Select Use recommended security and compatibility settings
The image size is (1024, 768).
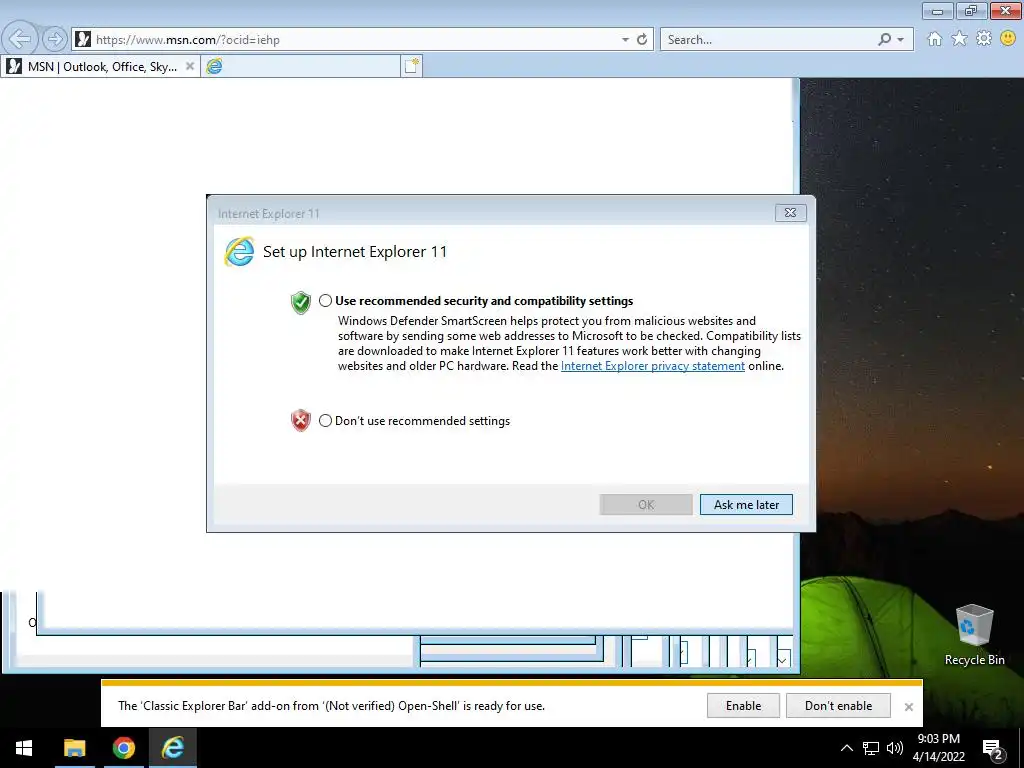[x=325, y=301]
